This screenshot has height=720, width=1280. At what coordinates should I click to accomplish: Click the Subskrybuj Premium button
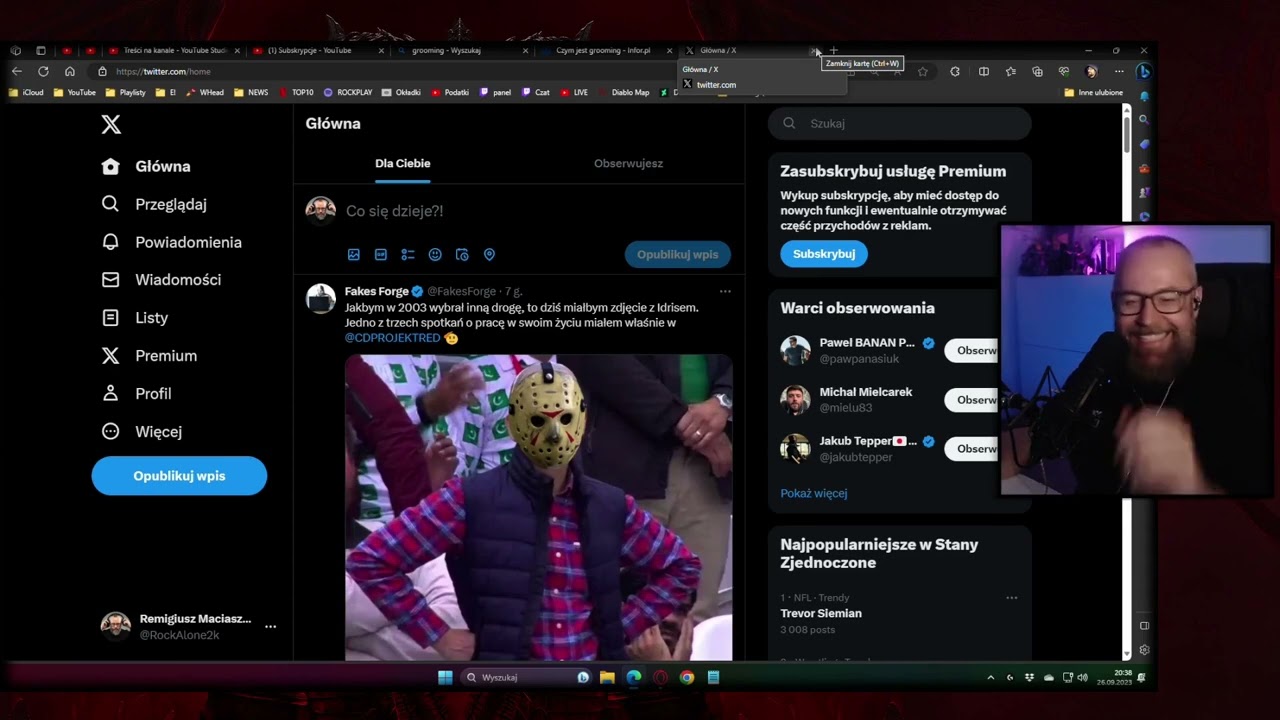coord(824,254)
